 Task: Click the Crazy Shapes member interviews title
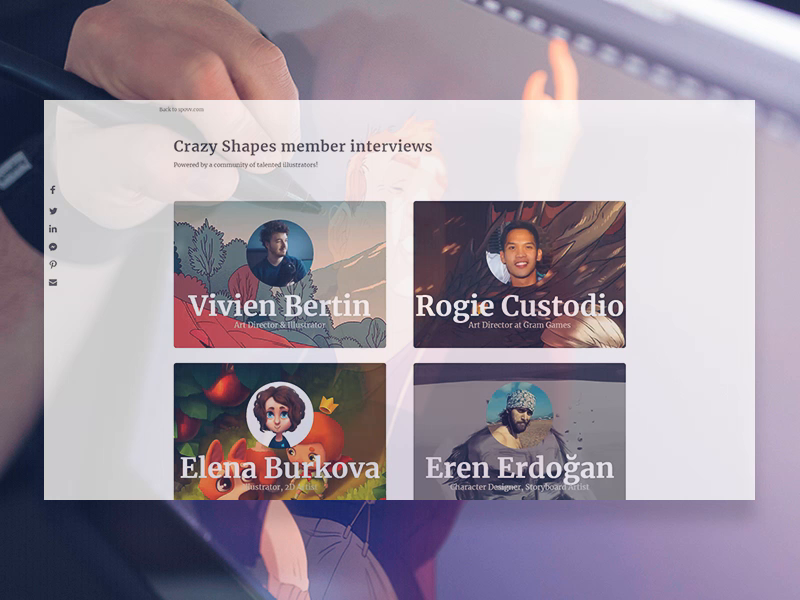(x=303, y=146)
